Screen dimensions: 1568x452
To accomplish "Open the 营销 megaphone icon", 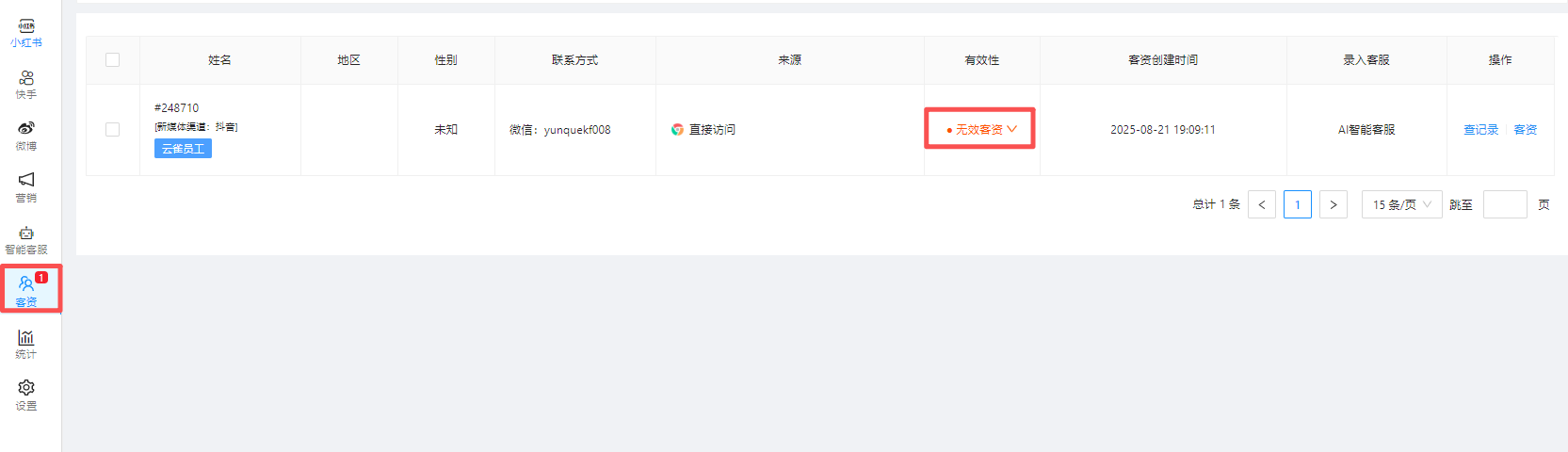I will click(x=26, y=180).
